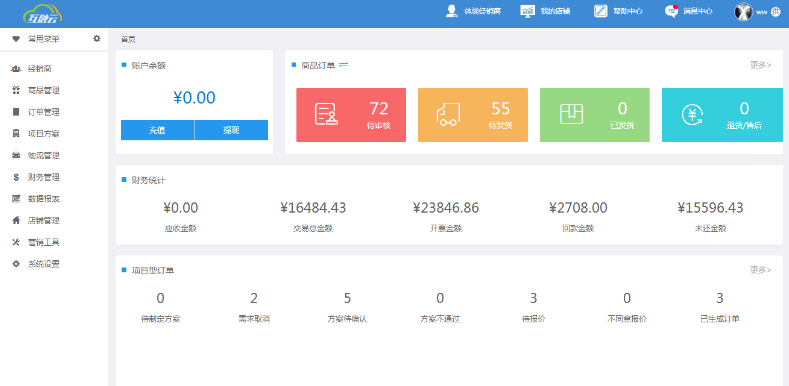This screenshot has height=386, width=789.
Task: Open the red 待审核 card showing 72
Action: click(x=351, y=115)
